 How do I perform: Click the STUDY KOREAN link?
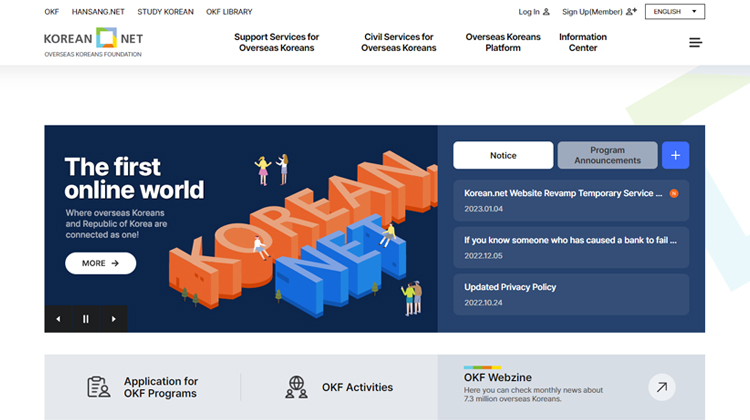click(165, 11)
